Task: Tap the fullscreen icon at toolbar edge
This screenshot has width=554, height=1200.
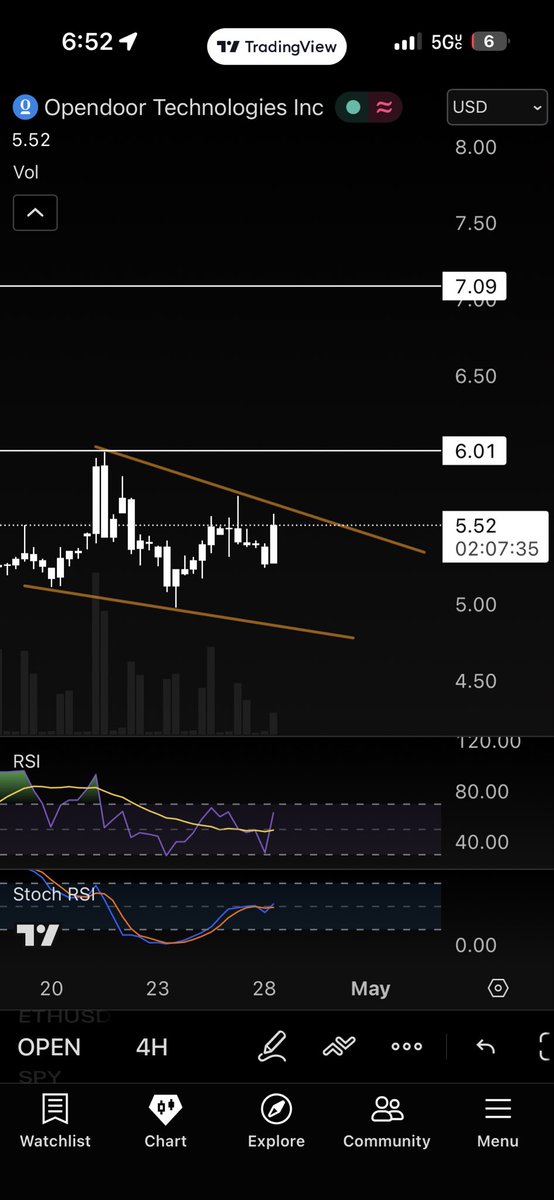Action: (x=545, y=1047)
